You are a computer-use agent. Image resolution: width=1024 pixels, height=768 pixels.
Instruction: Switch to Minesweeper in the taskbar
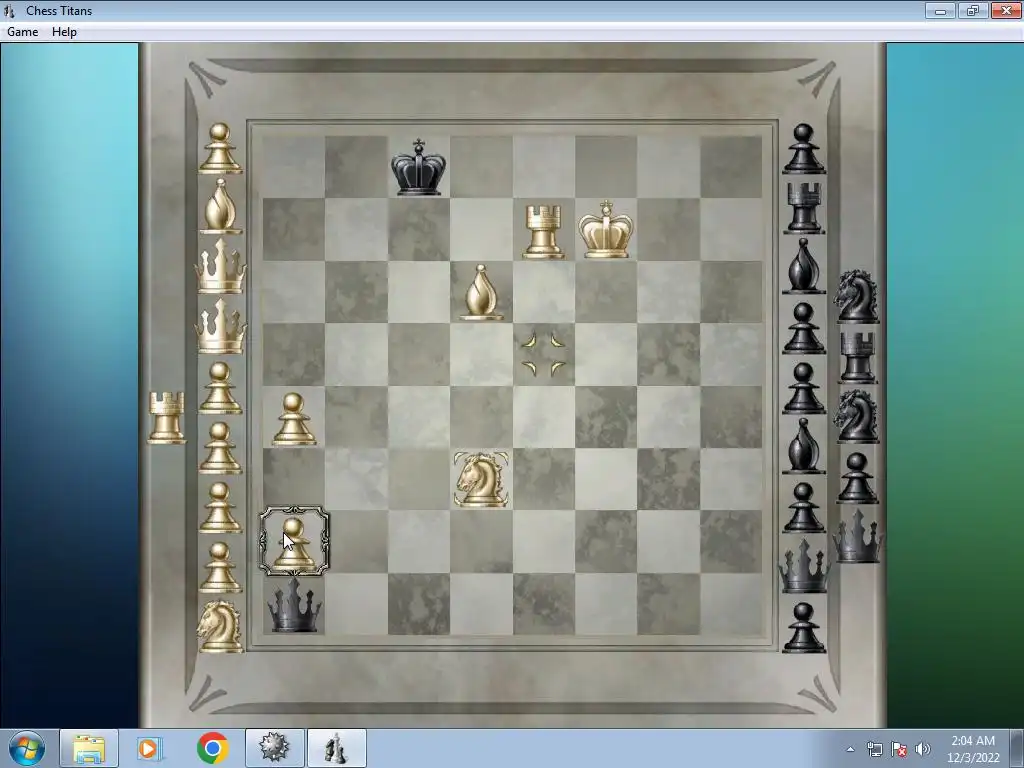coord(274,748)
